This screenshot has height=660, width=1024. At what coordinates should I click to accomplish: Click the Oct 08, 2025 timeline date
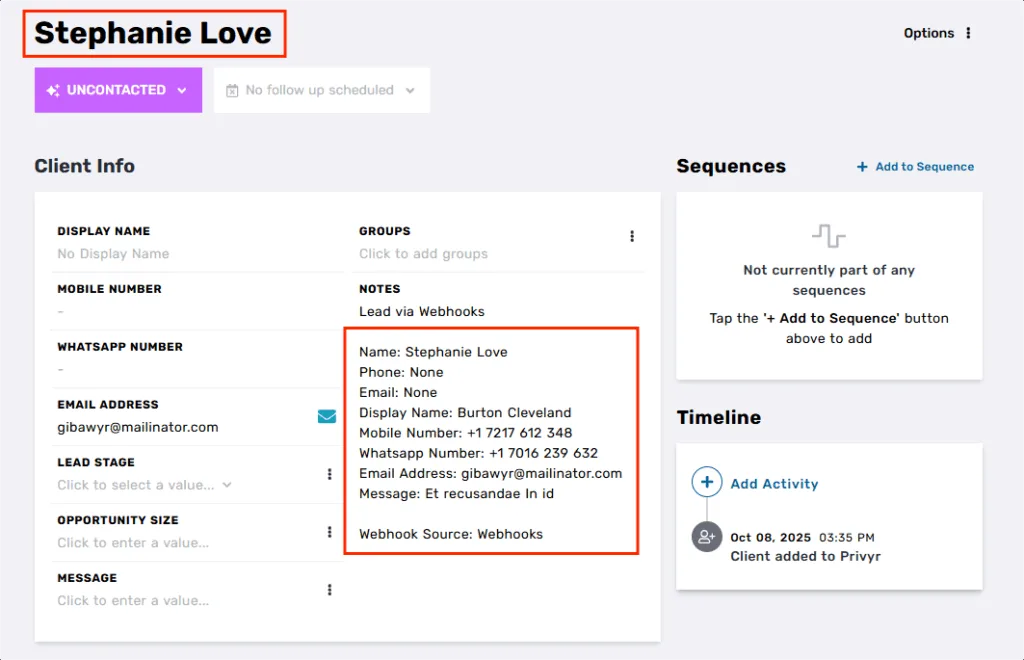pyautogui.click(x=771, y=537)
